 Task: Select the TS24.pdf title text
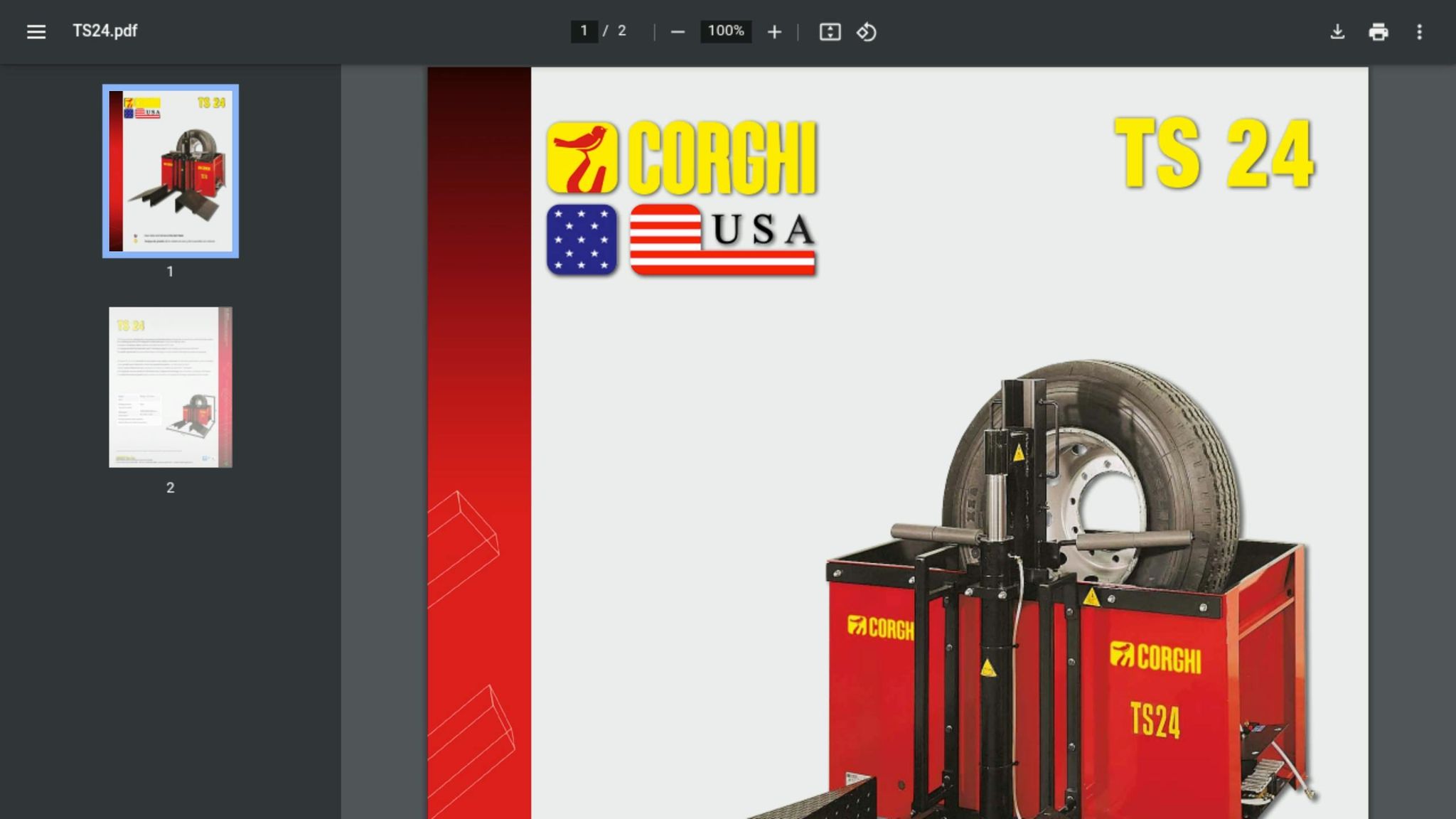[103, 31]
